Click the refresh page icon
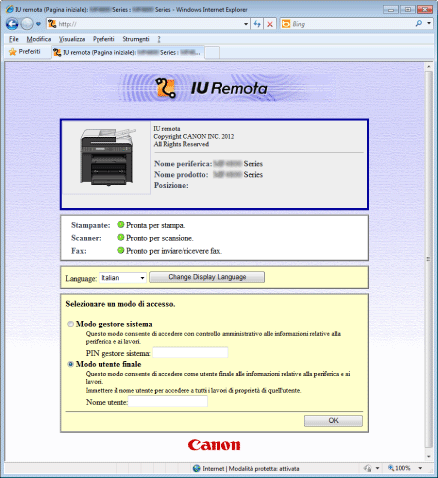 [x=257, y=24]
